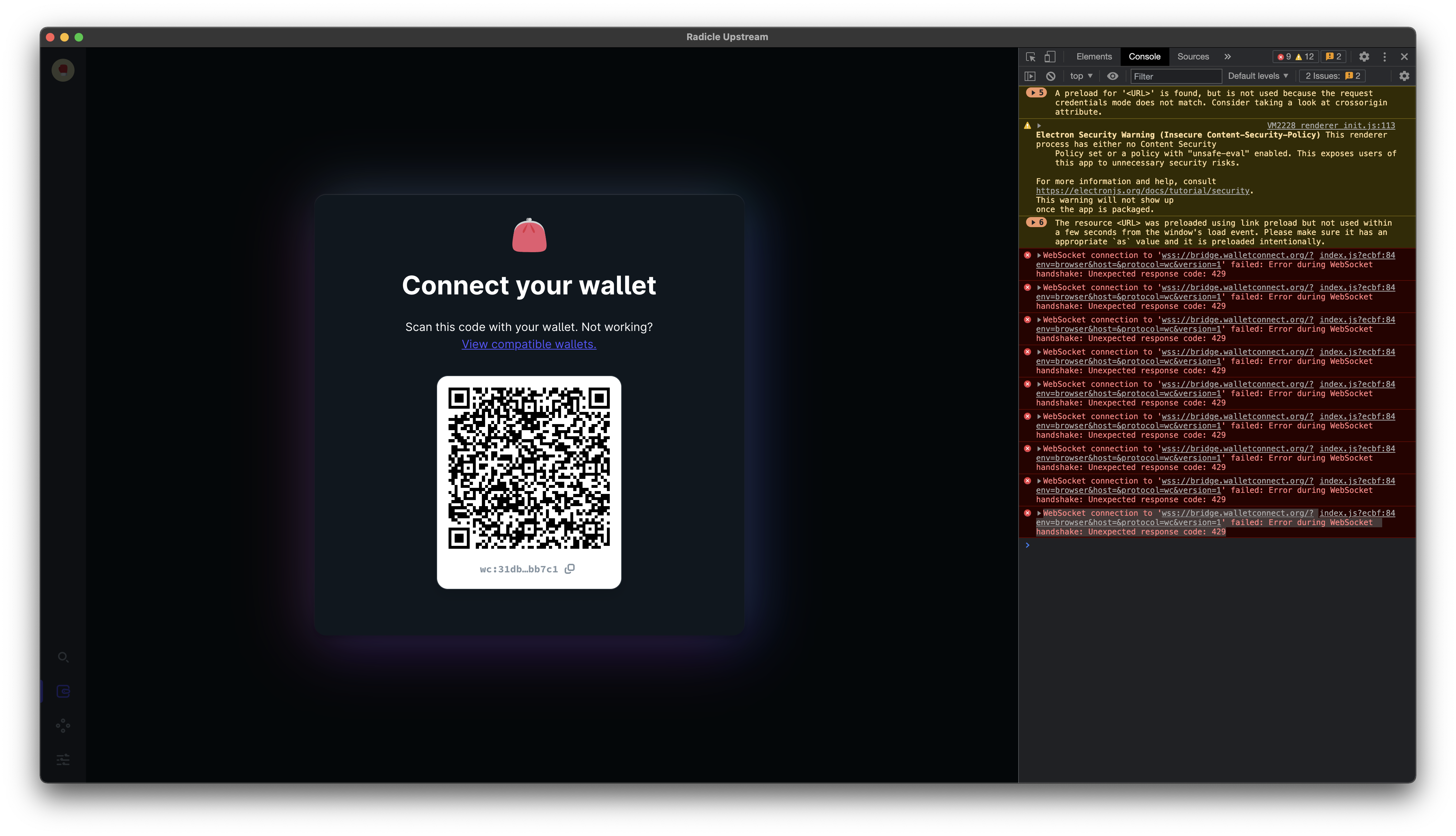Viewport: 1456px width, 836px height.
Task: Open the DevTools settings gear
Action: [x=1365, y=56]
